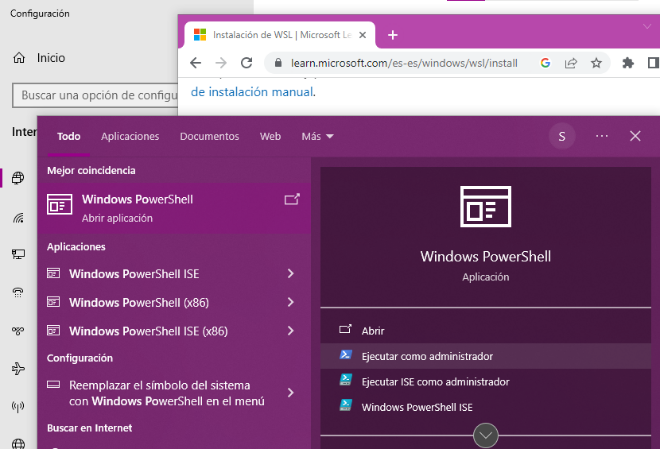This screenshot has height=449, width=660.
Task: Expand more actions with the round chevron button
Action: coord(485,436)
